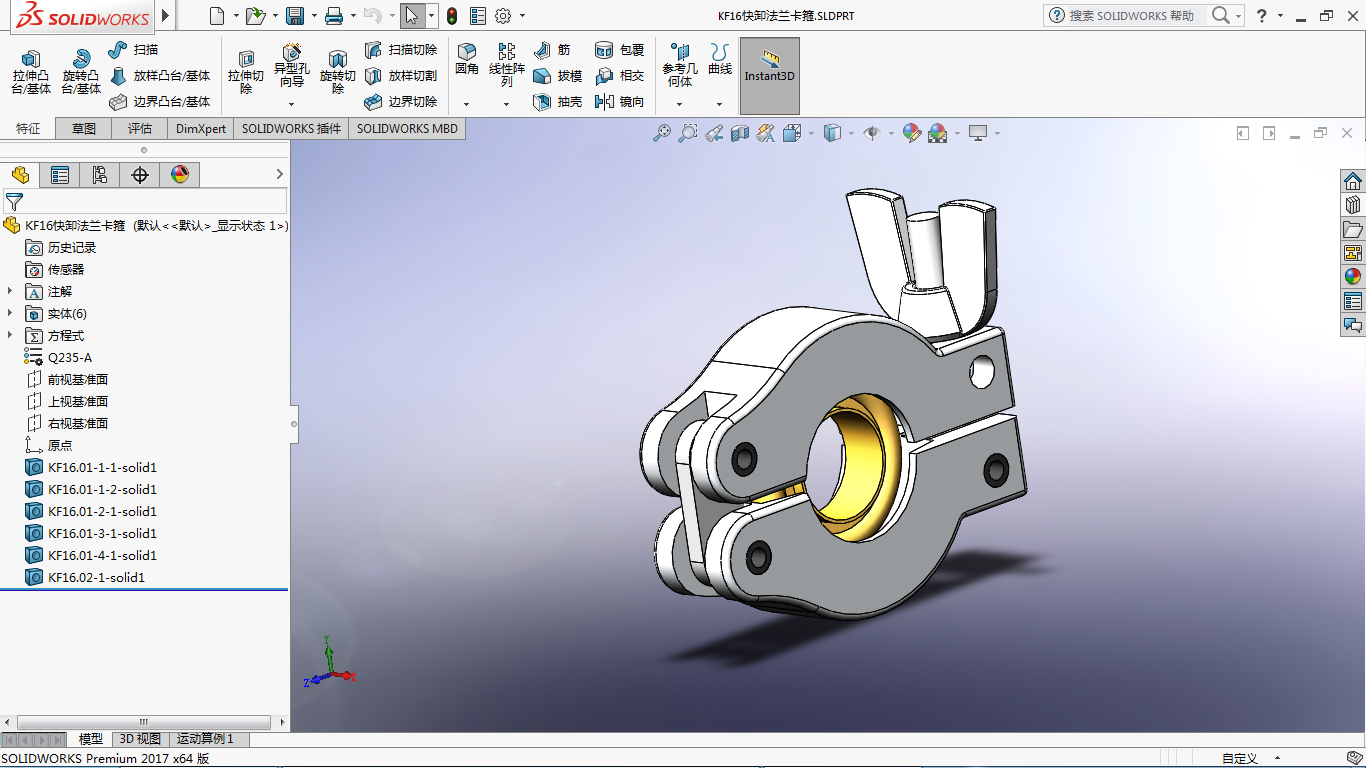Open the FeatureManager design tree tab
The width and height of the screenshot is (1366, 768).
point(20,175)
